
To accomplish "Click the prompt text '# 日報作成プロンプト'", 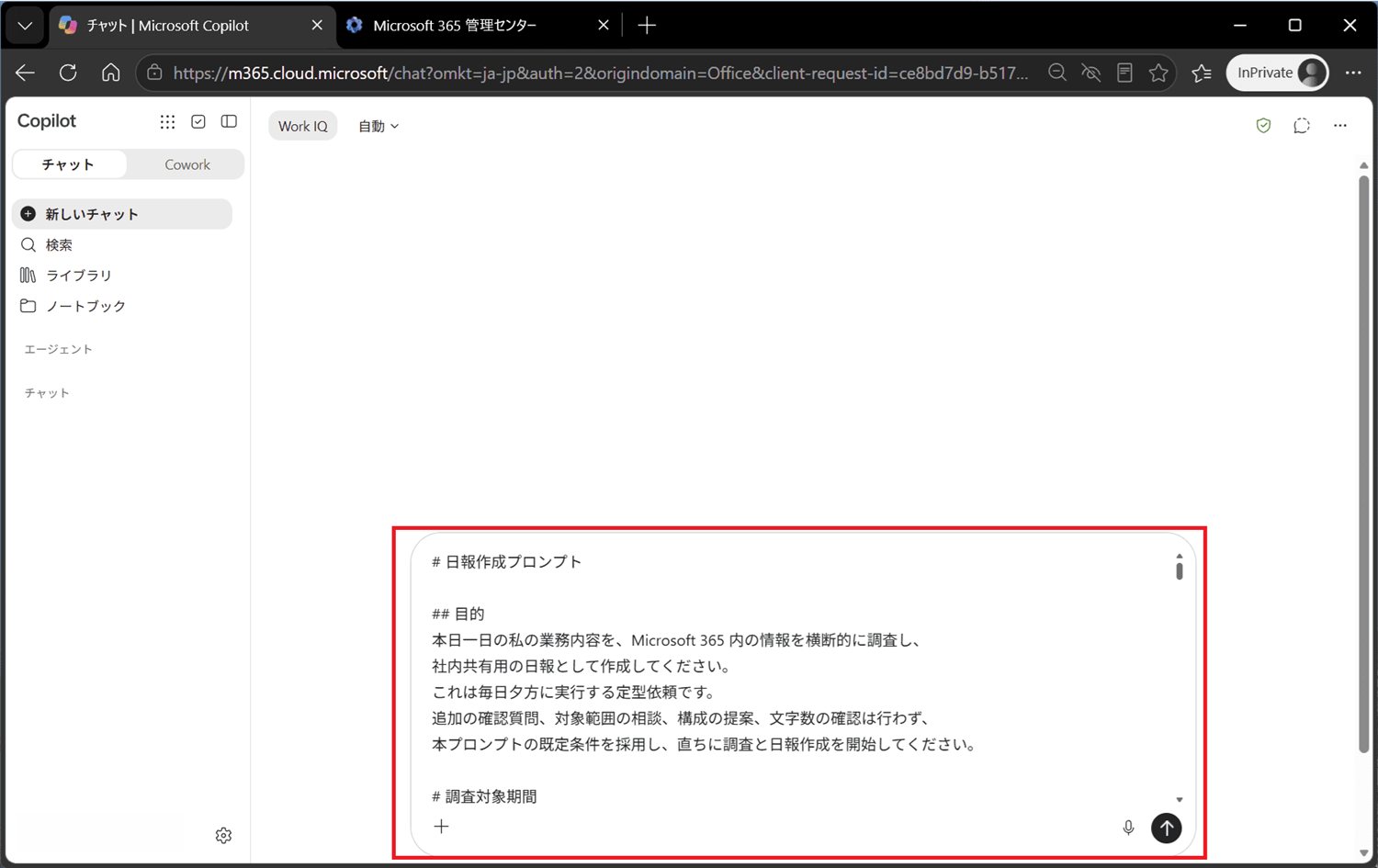I will pos(506,561).
